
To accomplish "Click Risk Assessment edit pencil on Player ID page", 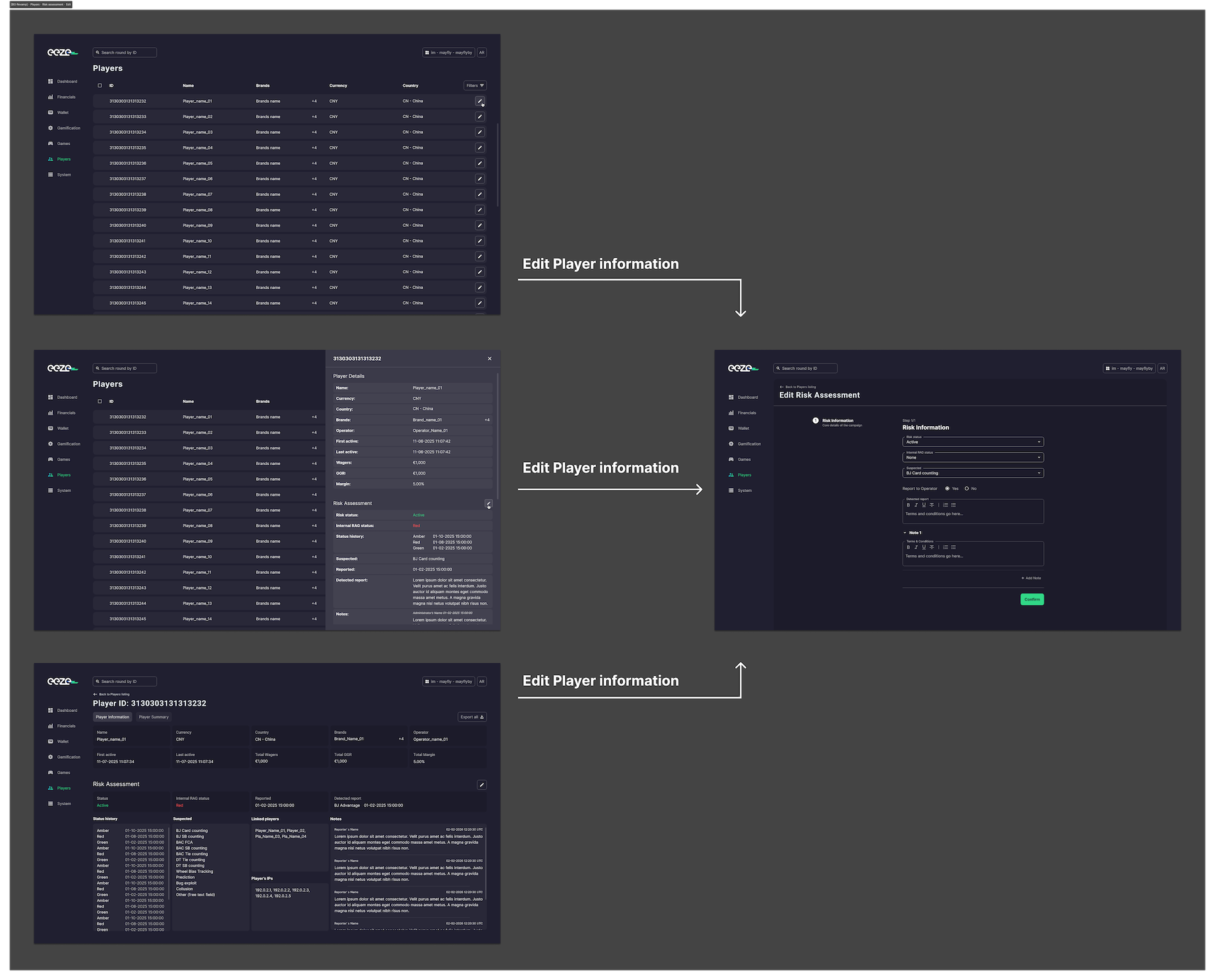I will [482, 785].
